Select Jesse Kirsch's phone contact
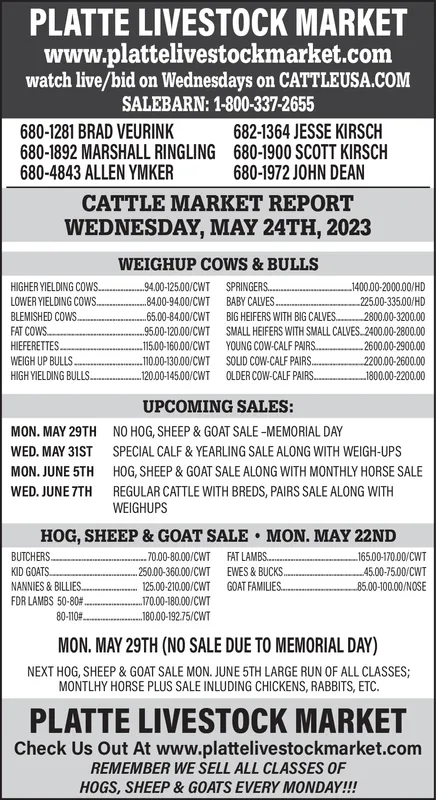Image resolution: width=436 pixels, height=800 pixels. pos(307,132)
